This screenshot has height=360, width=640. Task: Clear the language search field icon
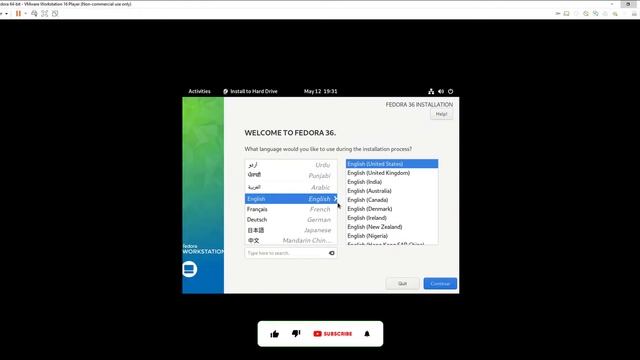click(332, 253)
